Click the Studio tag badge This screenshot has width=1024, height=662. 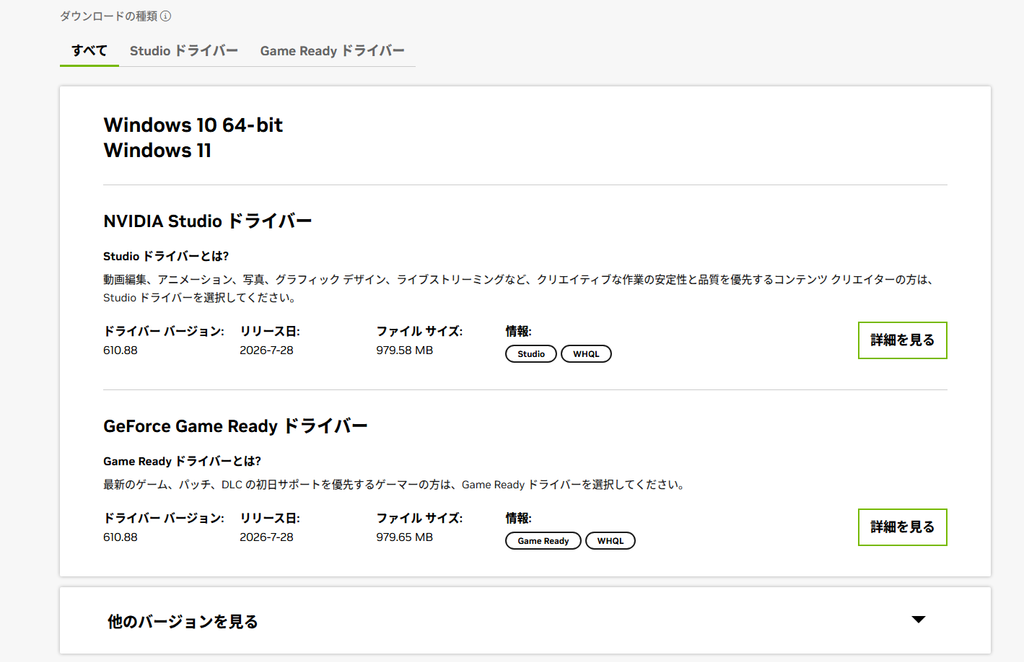tap(531, 354)
